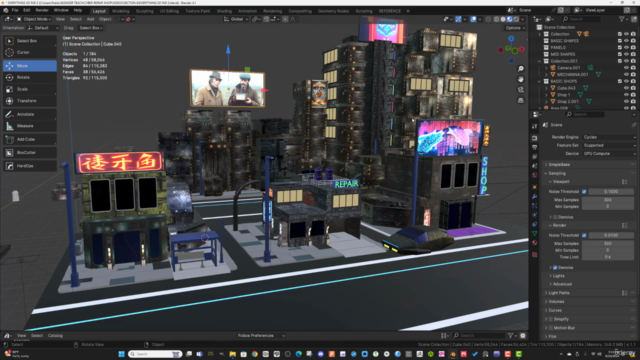Screen dimensions: 640x360
Task: Click the viewport Object header menu
Action: (105, 19)
